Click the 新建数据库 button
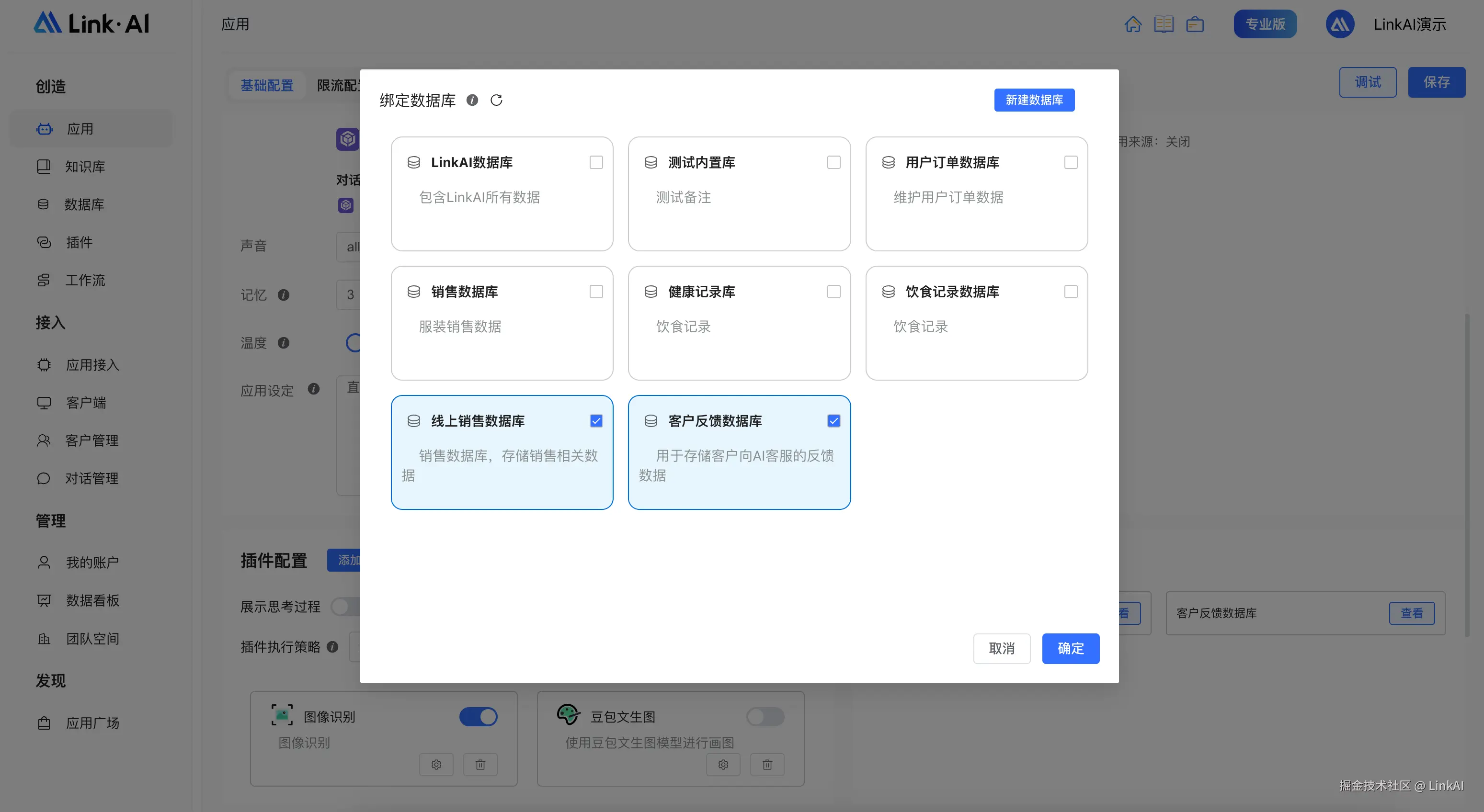 [x=1034, y=100]
